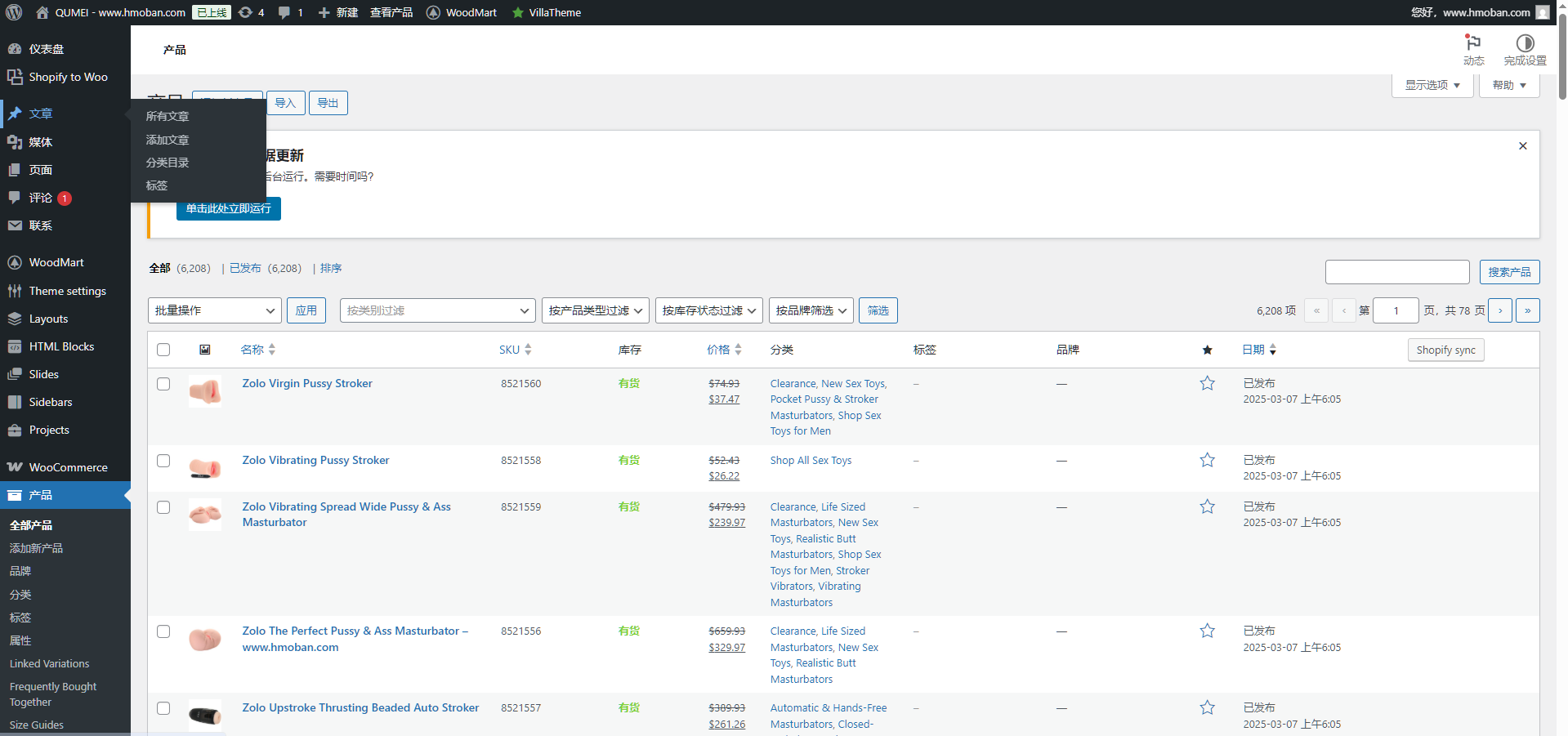The width and height of the screenshot is (1568, 736).
Task: Click the image thumbnail column header icon
Action: 205,350
